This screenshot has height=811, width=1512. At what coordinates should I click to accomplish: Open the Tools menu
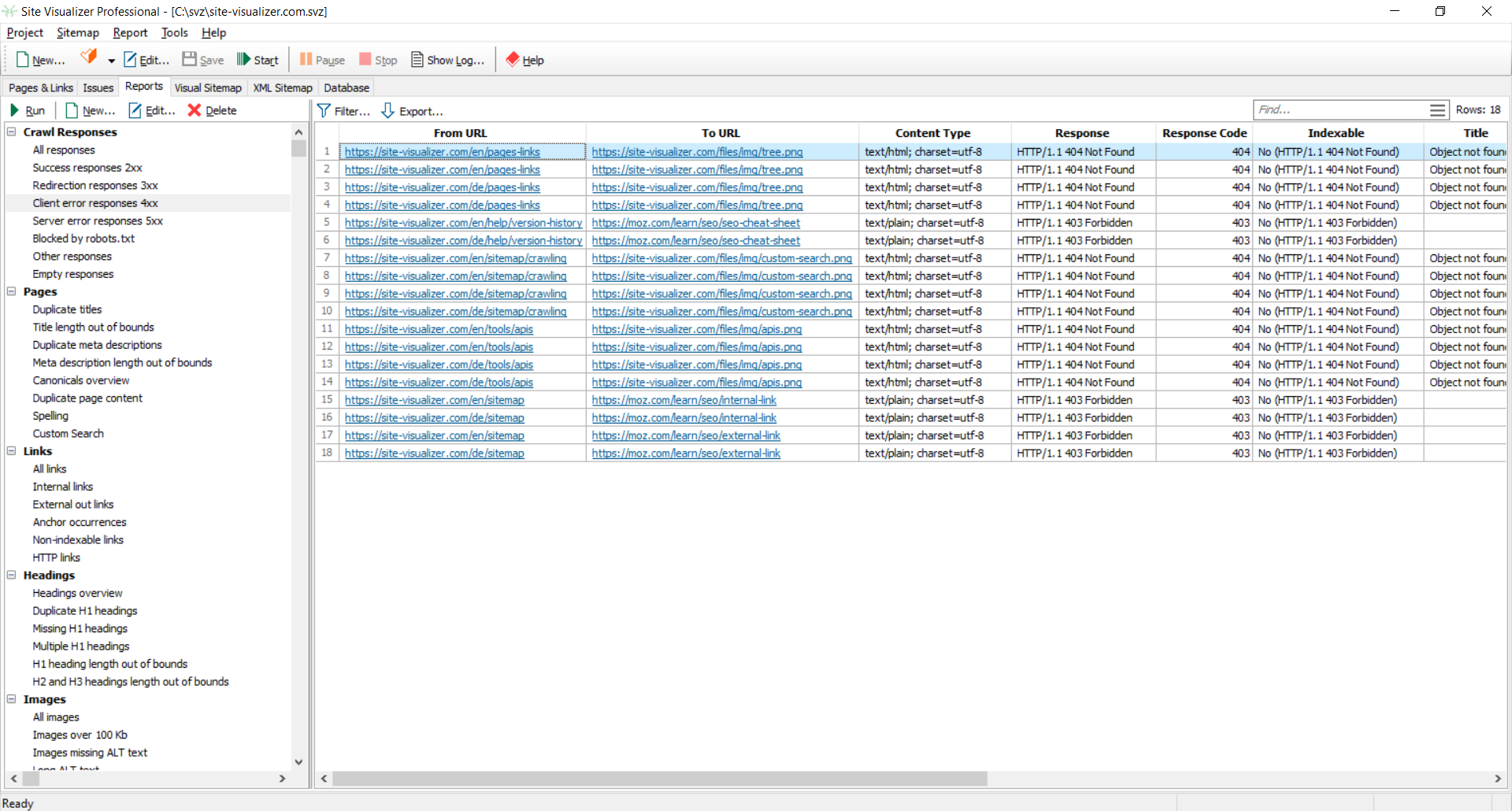(174, 32)
